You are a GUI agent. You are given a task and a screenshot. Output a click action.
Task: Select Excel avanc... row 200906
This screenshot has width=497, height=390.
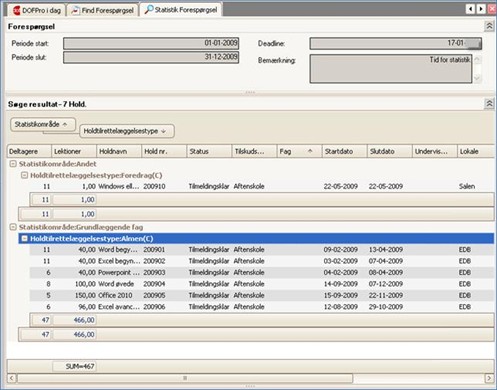point(262,307)
